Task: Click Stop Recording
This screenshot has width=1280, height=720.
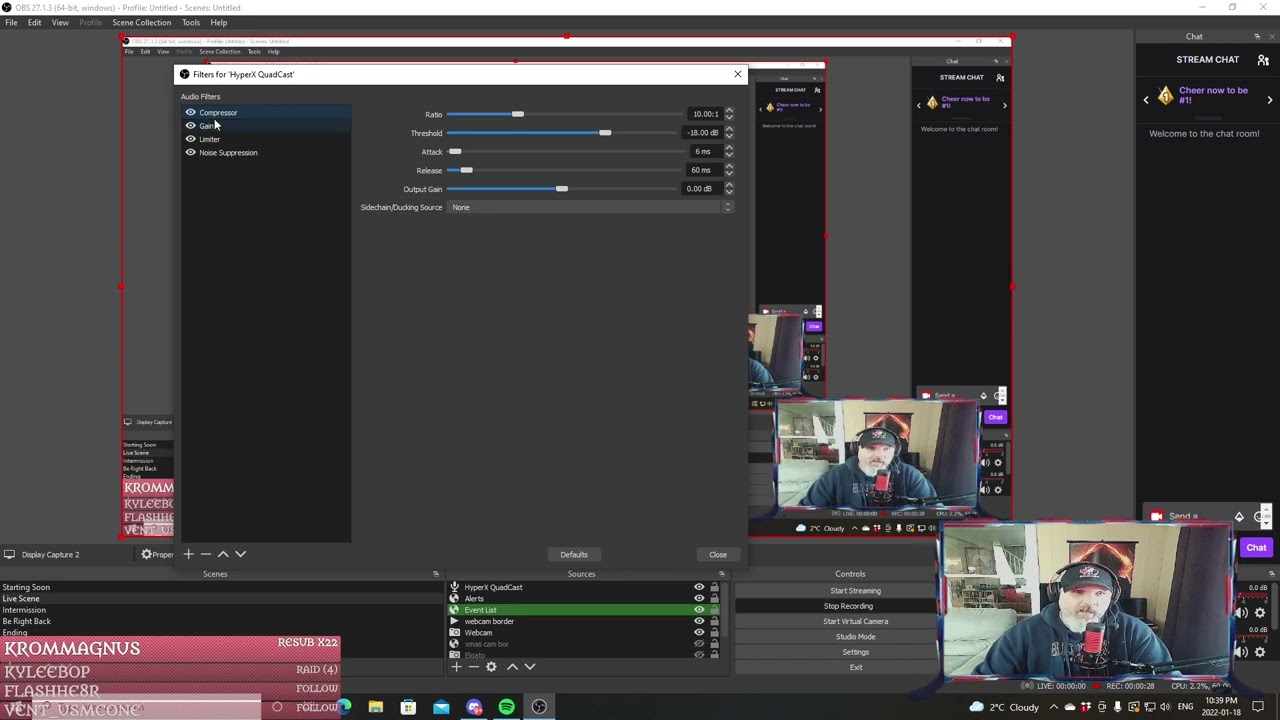Action: click(x=848, y=606)
